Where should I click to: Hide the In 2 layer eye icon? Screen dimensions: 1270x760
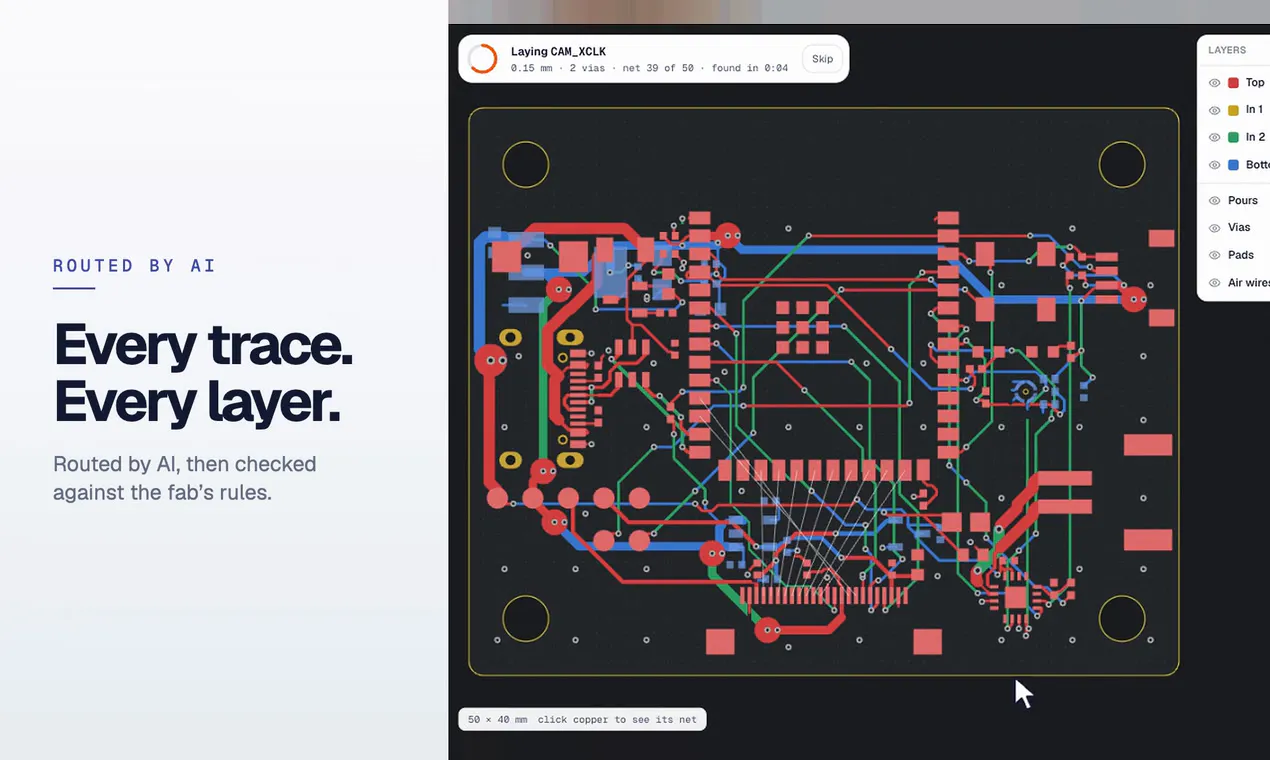coord(1214,137)
